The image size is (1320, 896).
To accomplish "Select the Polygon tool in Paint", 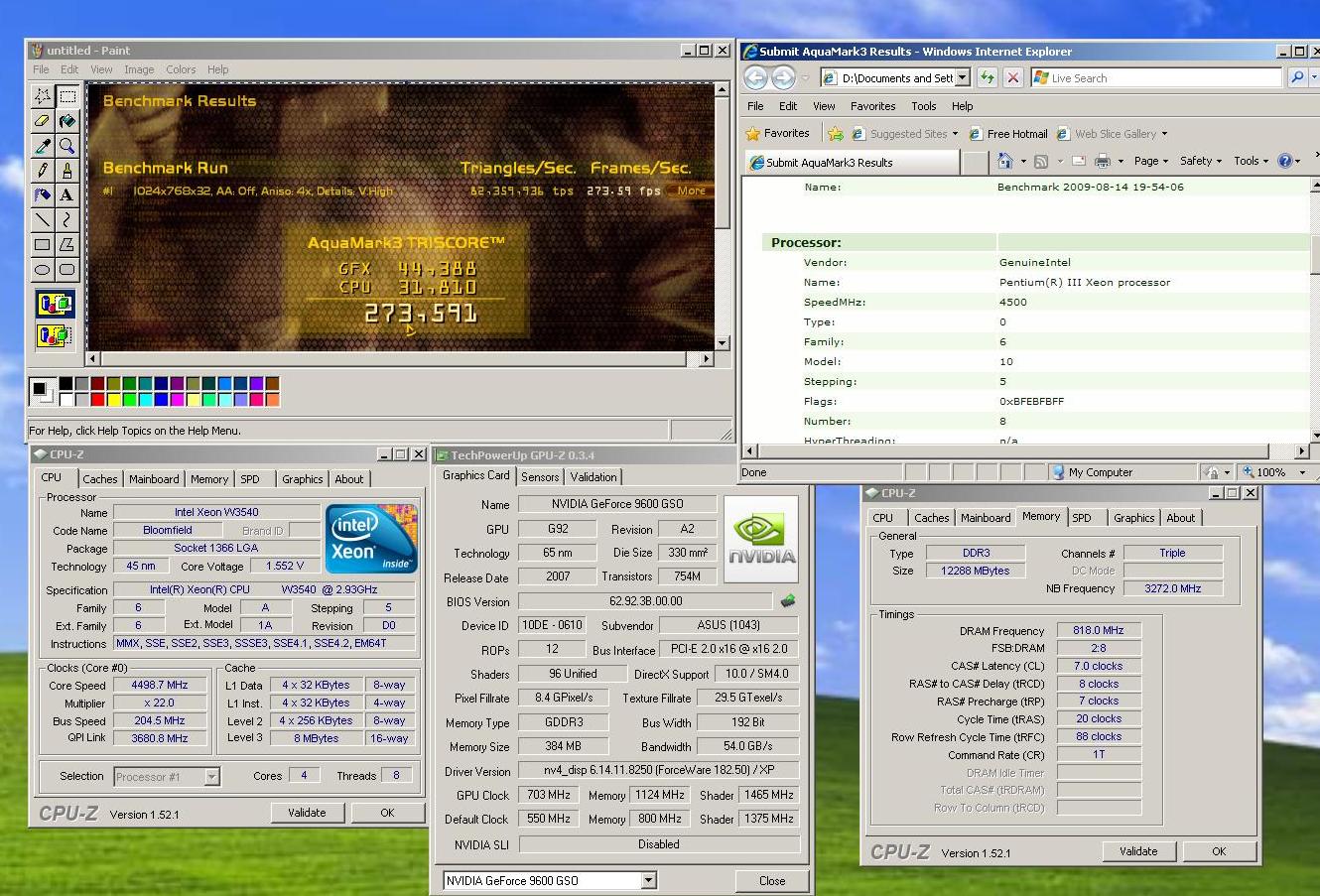I will [x=67, y=245].
